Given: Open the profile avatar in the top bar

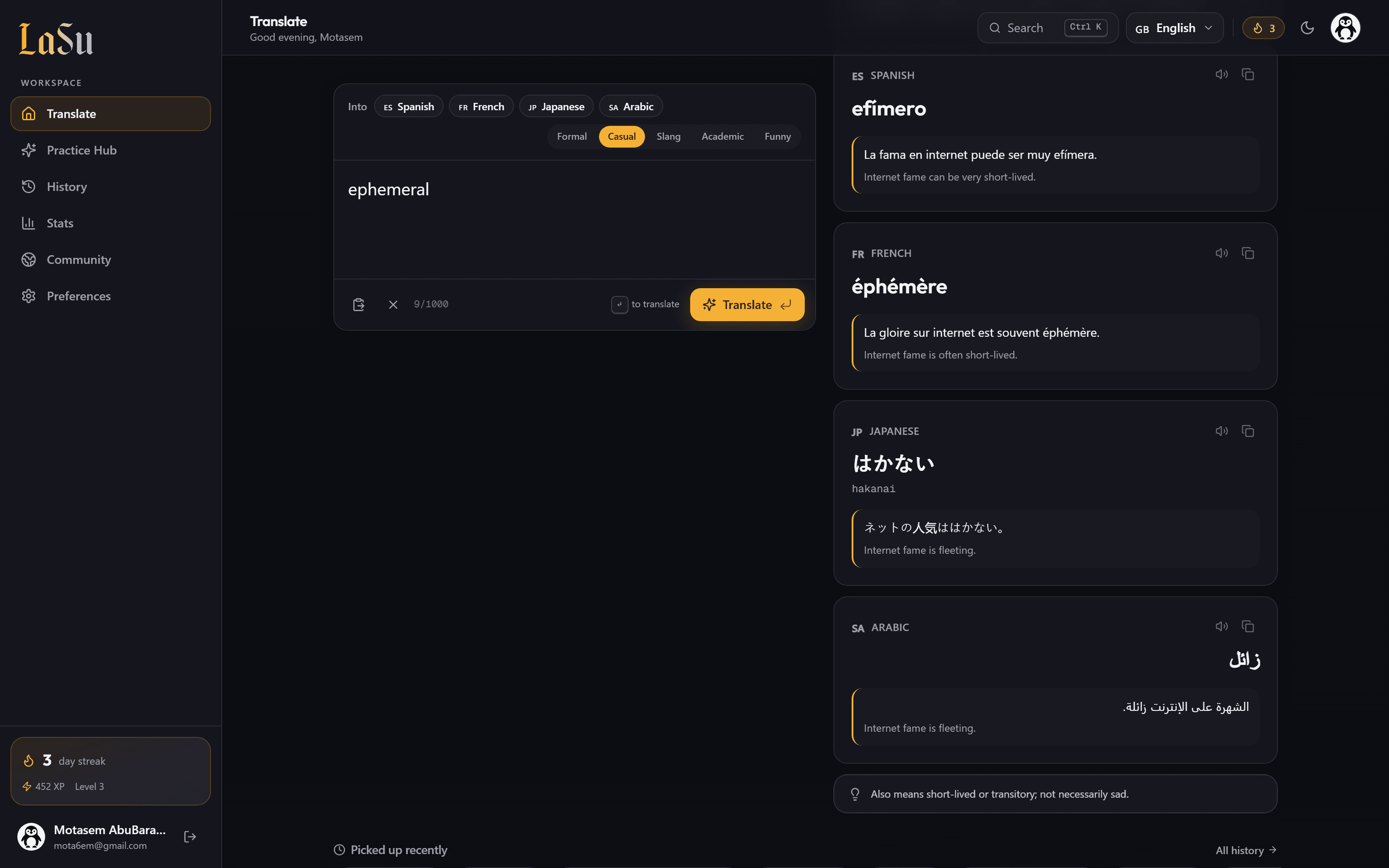Looking at the screenshot, I should pyautogui.click(x=1346, y=28).
